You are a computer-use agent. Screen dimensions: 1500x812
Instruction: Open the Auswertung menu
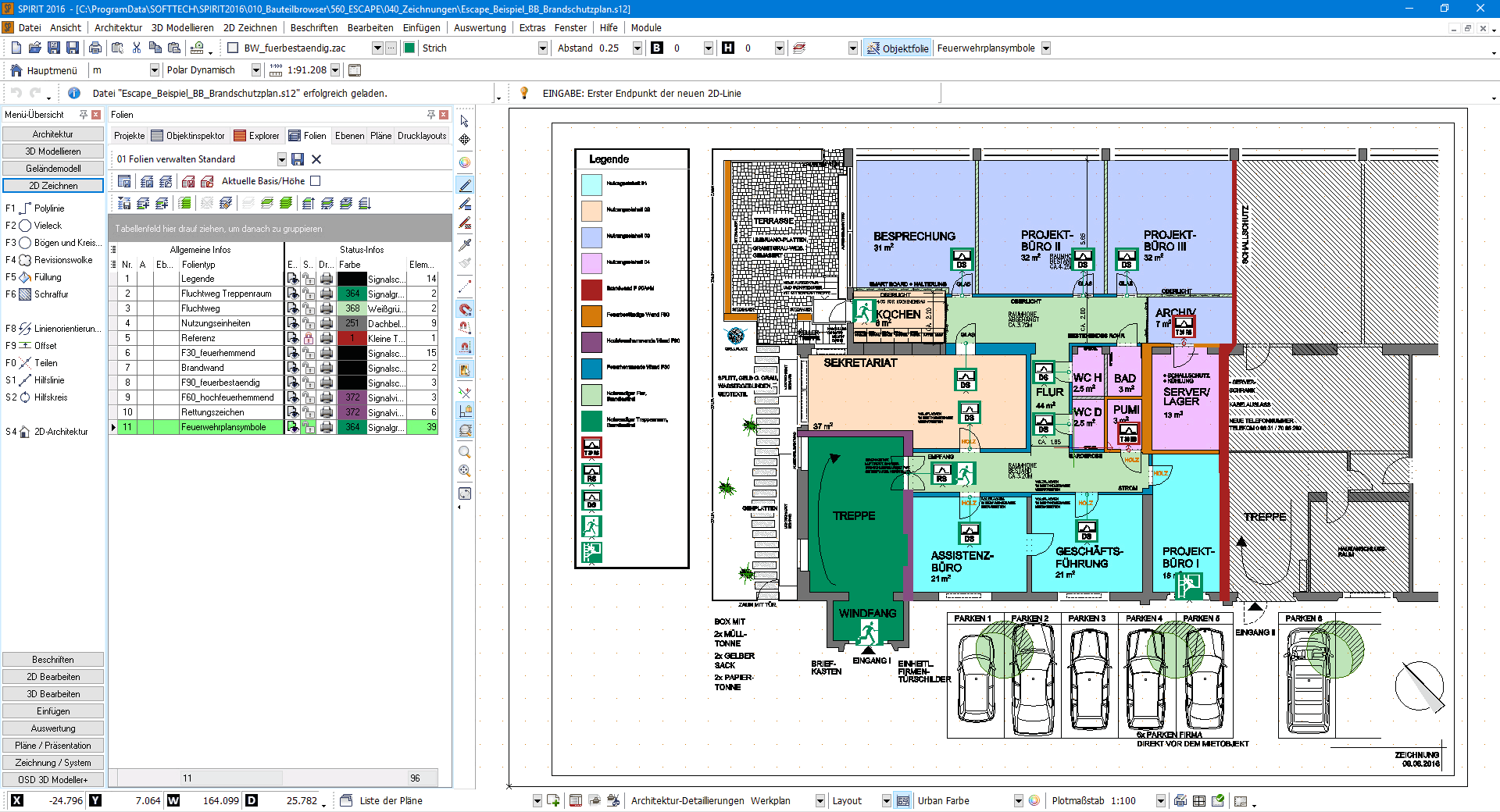(480, 27)
